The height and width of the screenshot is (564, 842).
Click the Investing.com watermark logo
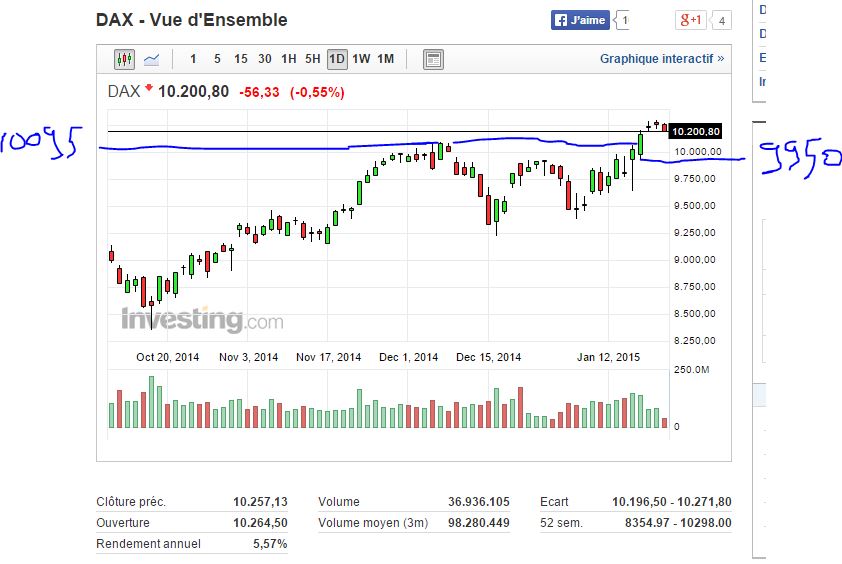[x=202, y=321]
